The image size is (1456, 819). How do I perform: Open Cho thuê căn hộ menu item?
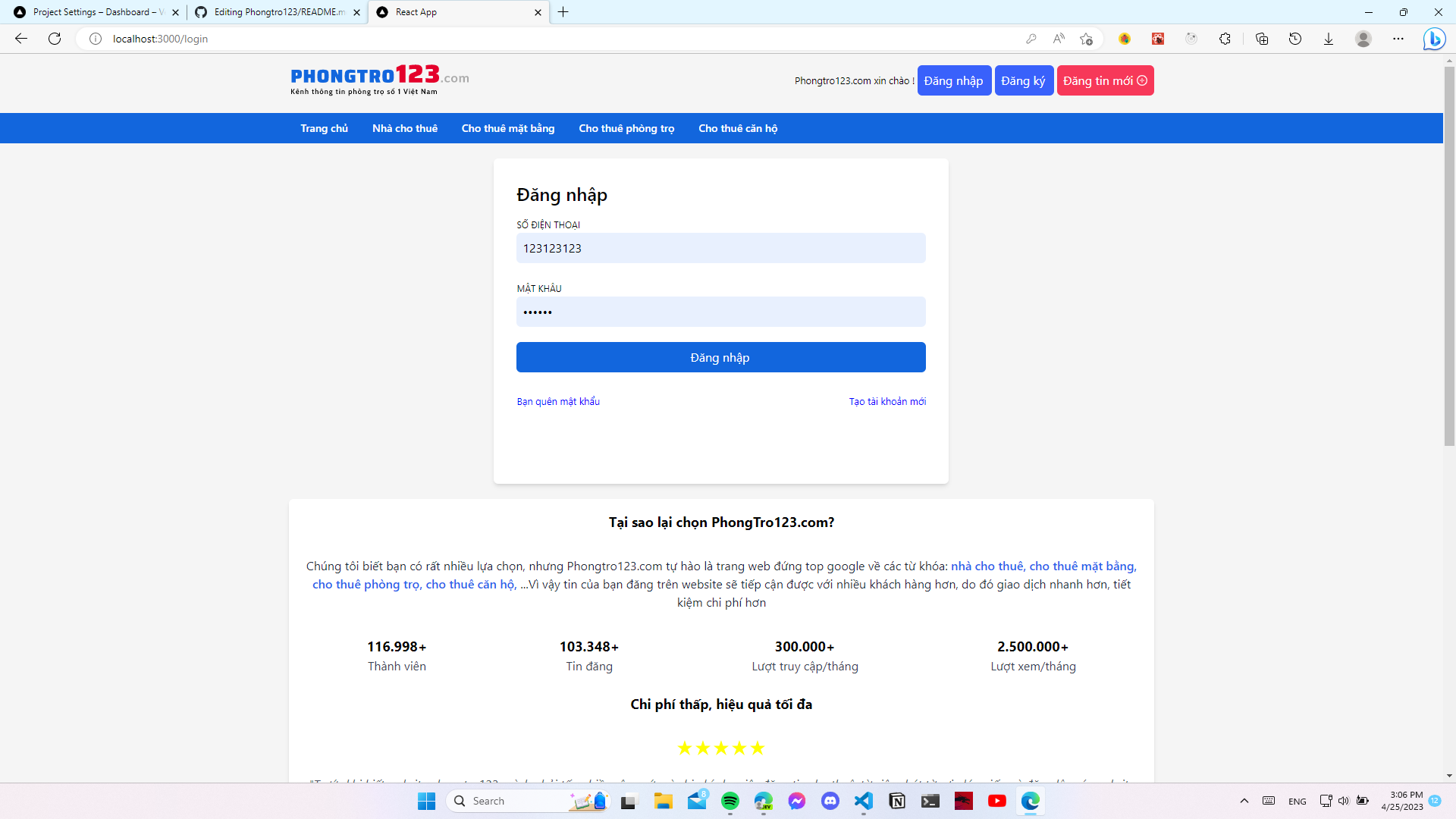tap(738, 128)
